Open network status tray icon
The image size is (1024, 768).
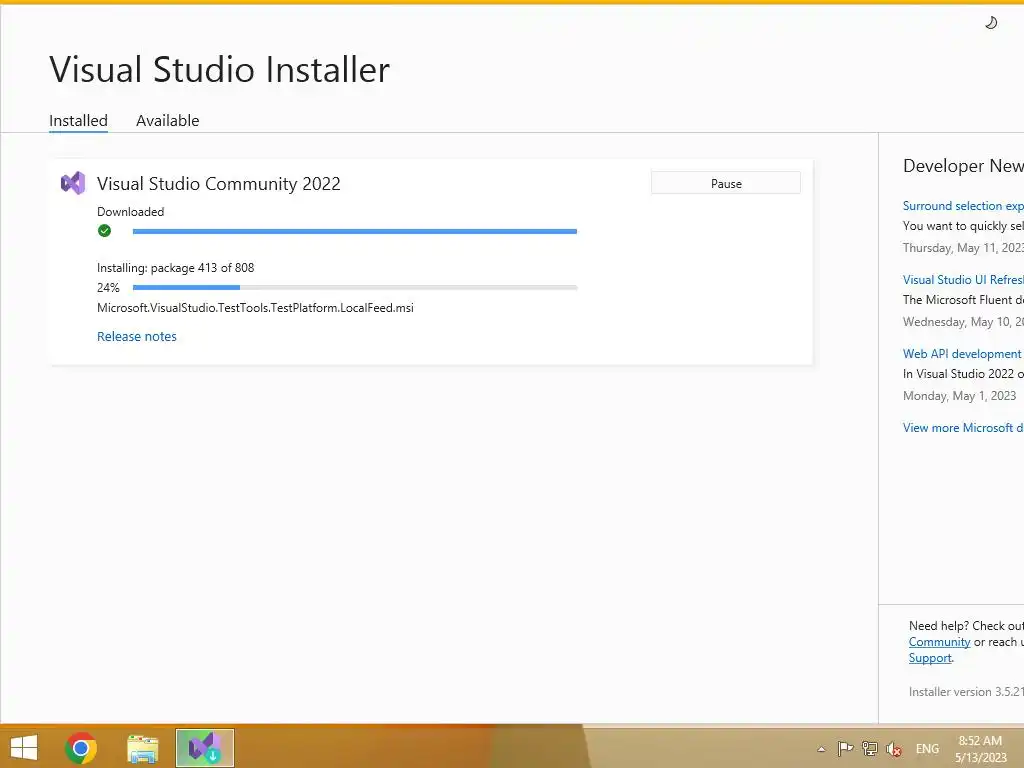870,748
